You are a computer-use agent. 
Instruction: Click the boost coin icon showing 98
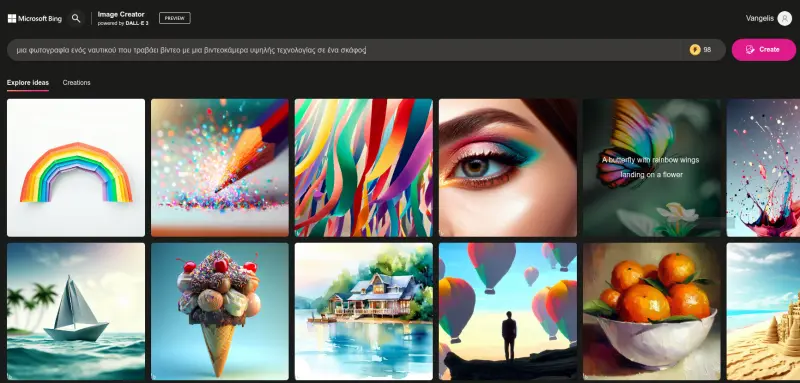tap(695, 49)
